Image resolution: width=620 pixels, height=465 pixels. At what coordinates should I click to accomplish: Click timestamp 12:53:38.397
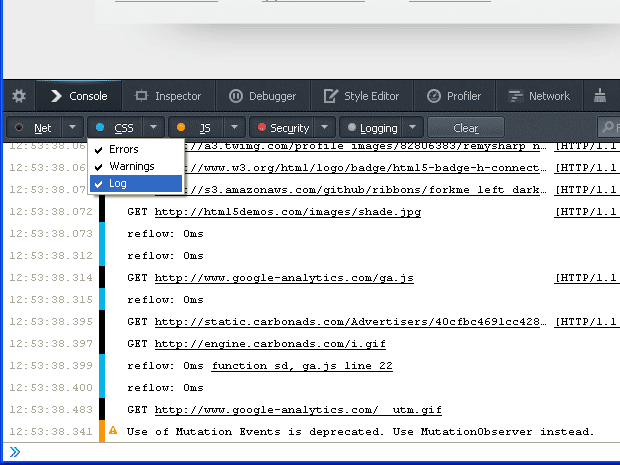(51, 344)
